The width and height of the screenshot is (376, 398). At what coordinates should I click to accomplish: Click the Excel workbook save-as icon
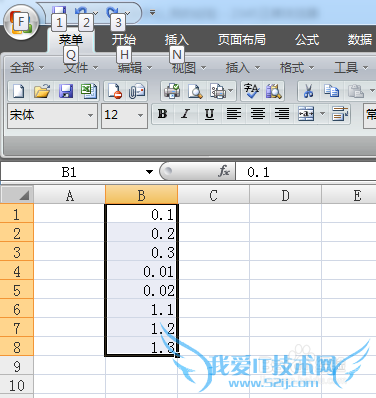[x=89, y=91]
